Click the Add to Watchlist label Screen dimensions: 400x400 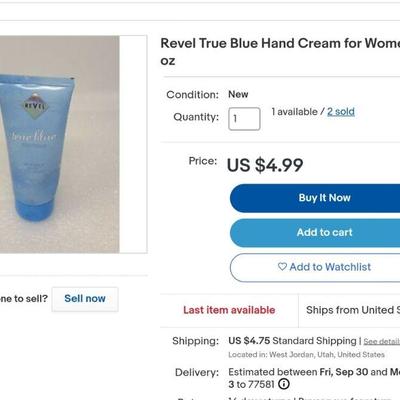point(330,267)
